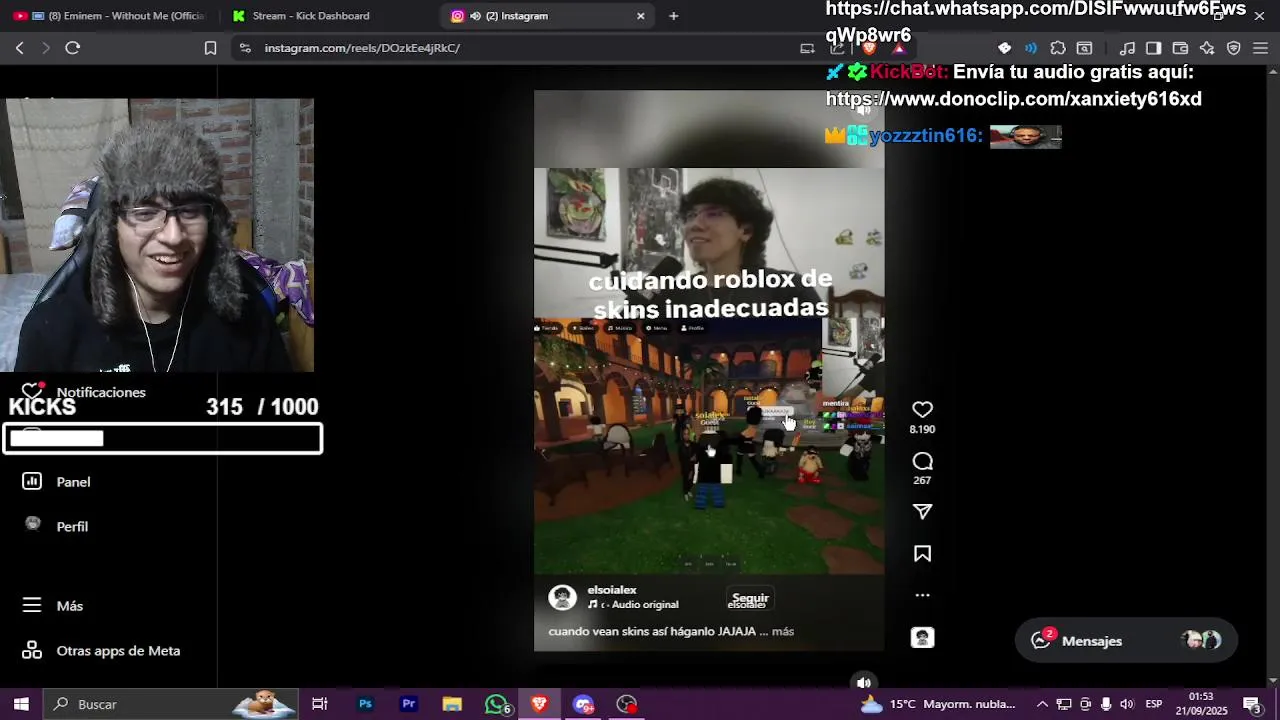Image resolution: width=1280 pixels, height=720 pixels.
Task: Open system tray microphone icon
Action: [x=1106, y=704]
